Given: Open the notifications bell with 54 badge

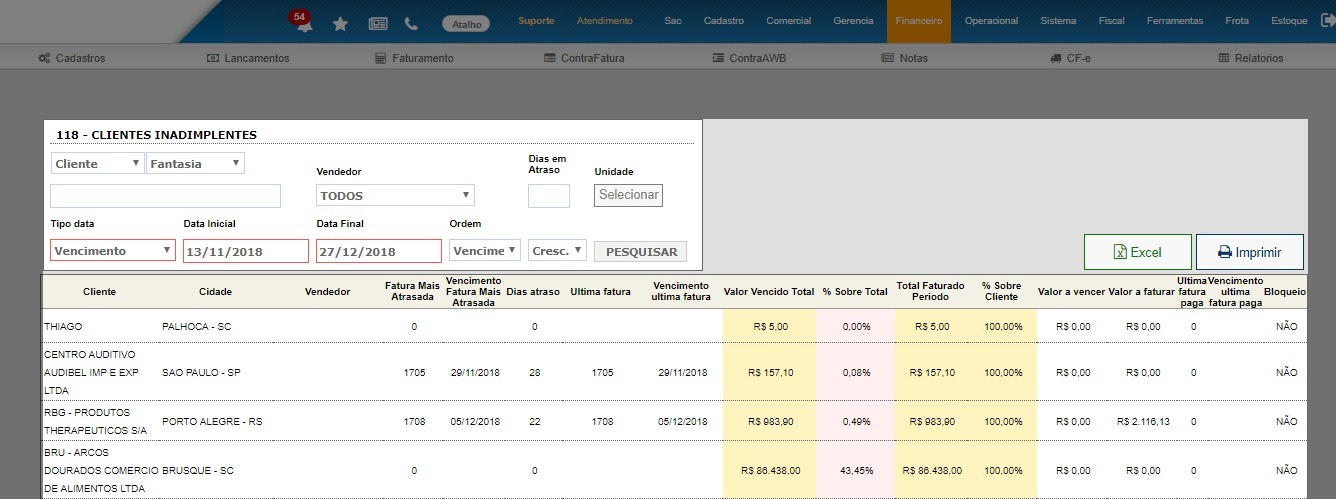Looking at the screenshot, I should 303,24.
